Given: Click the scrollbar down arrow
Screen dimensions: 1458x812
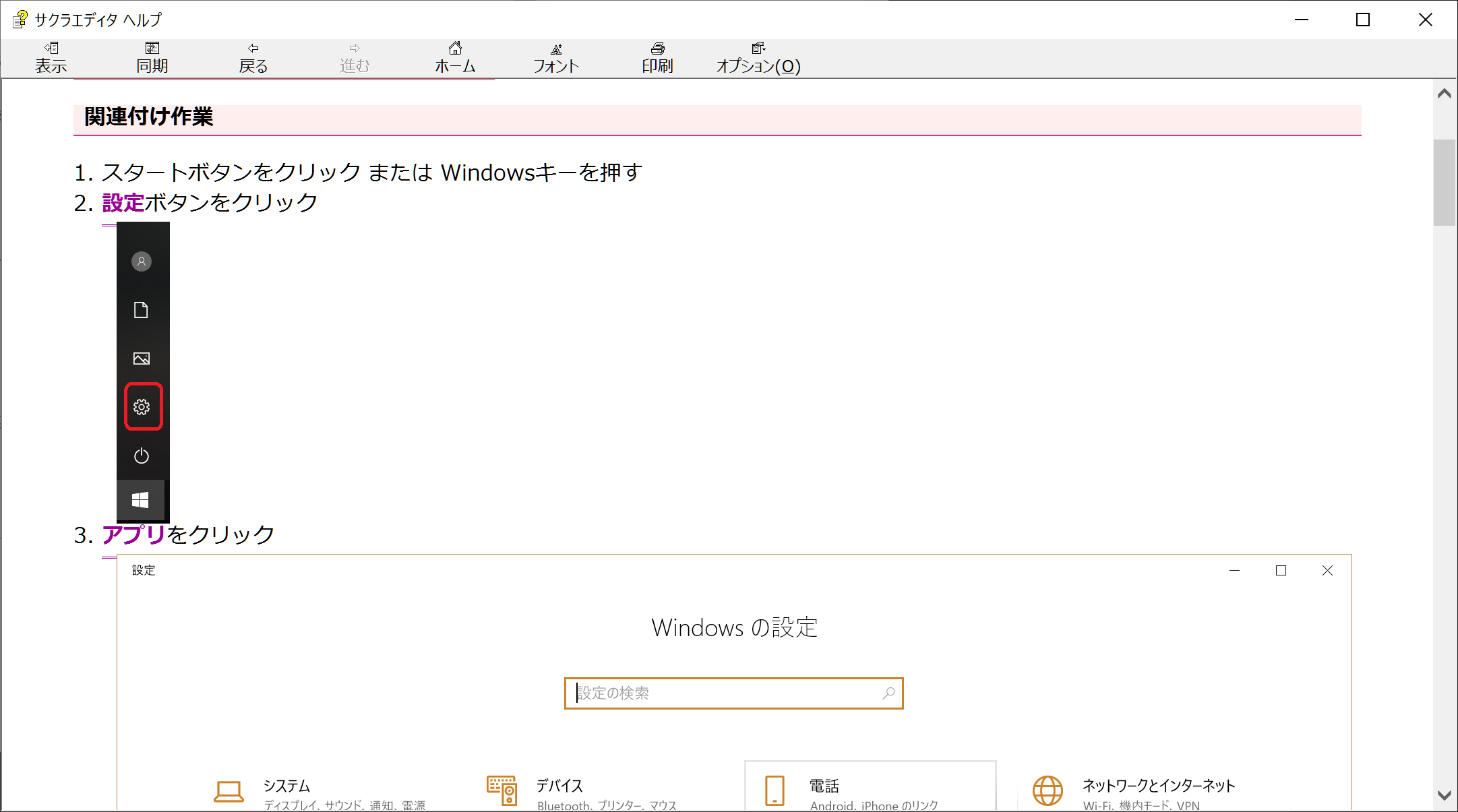Looking at the screenshot, I should (x=1444, y=796).
